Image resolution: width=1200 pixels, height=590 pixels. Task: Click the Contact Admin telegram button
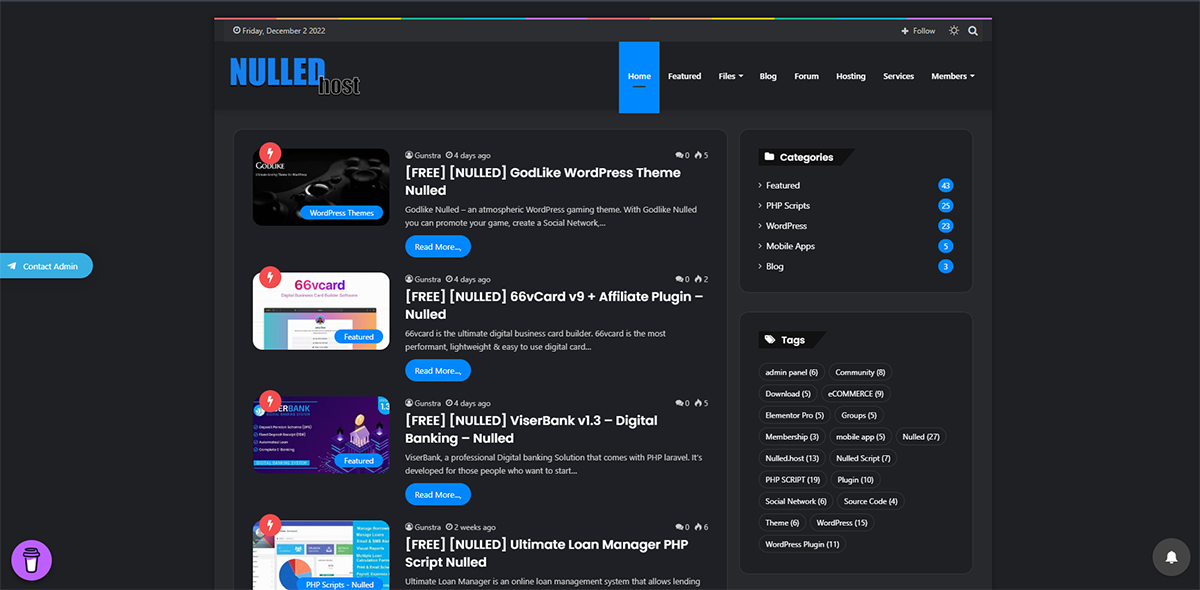pos(44,266)
